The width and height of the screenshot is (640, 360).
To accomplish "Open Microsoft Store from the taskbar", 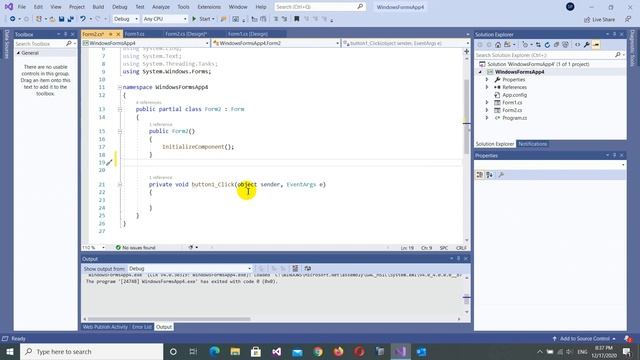I will (256, 351).
